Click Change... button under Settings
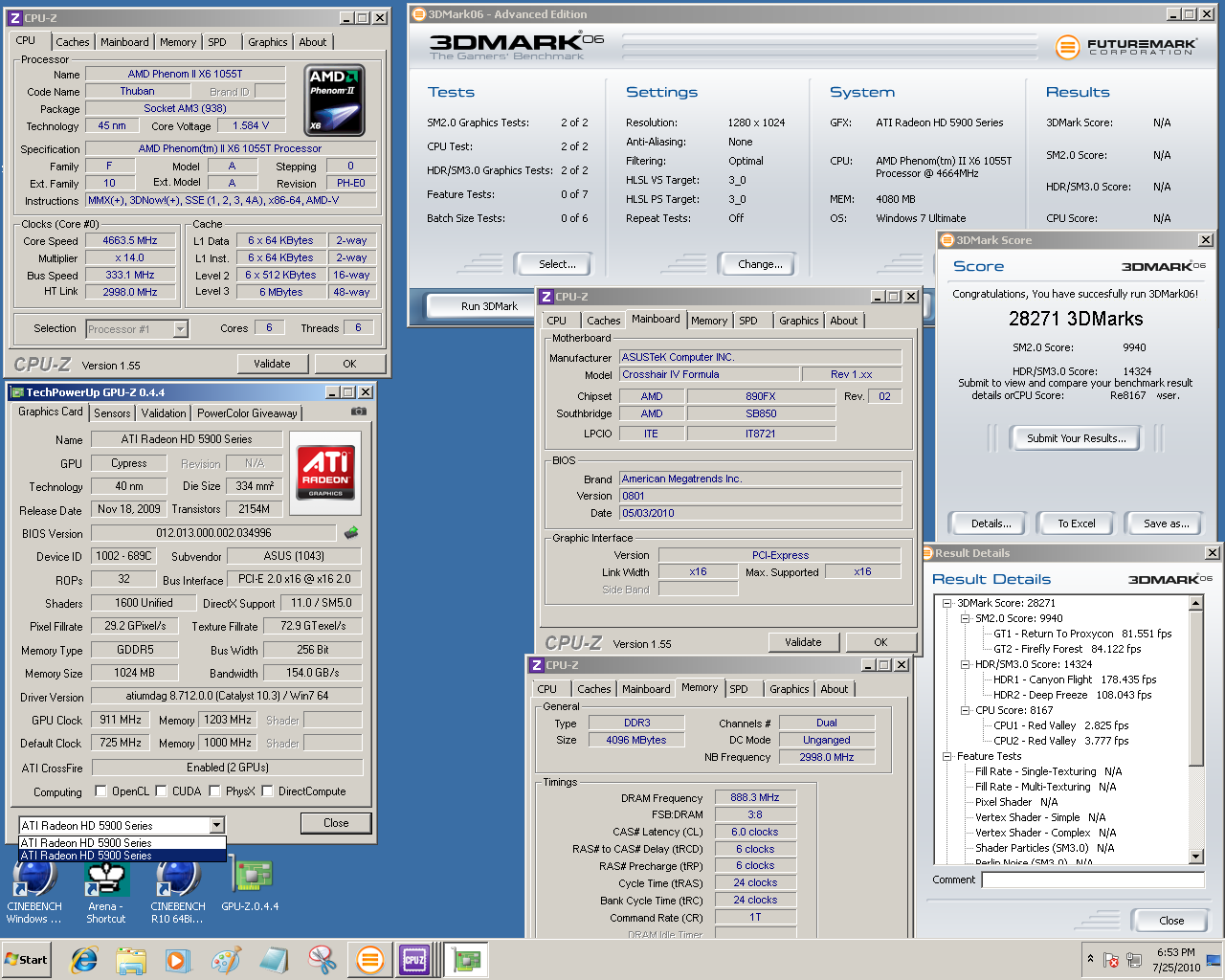The image size is (1225, 980). pos(760,264)
